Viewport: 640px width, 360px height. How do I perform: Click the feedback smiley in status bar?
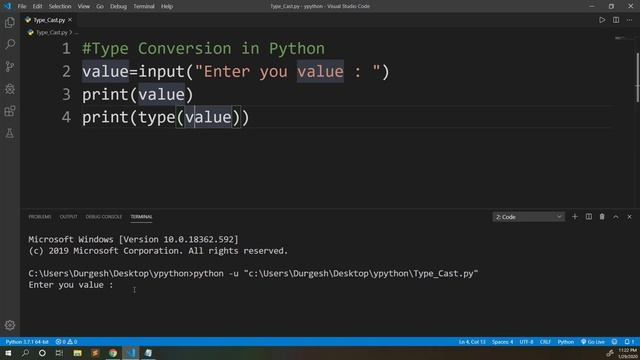614,342
